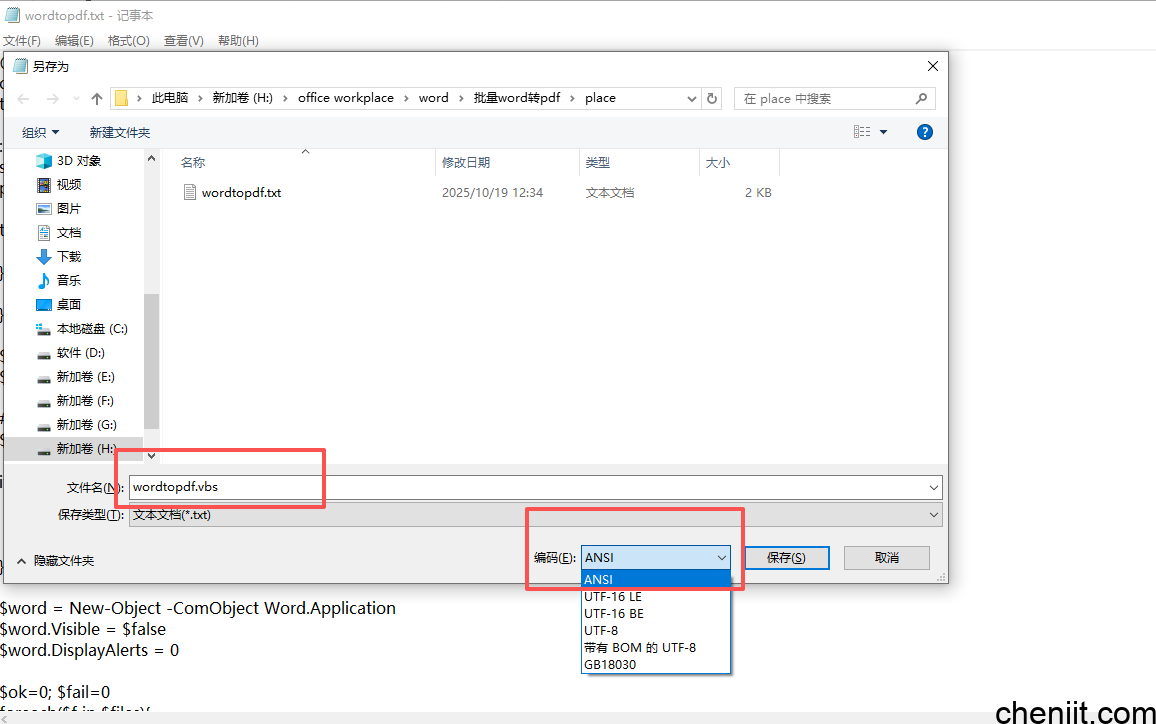Image resolution: width=1156 pixels, height=724 pixels.
Task: Click the 文件名 input field
Action: point(530,487)
